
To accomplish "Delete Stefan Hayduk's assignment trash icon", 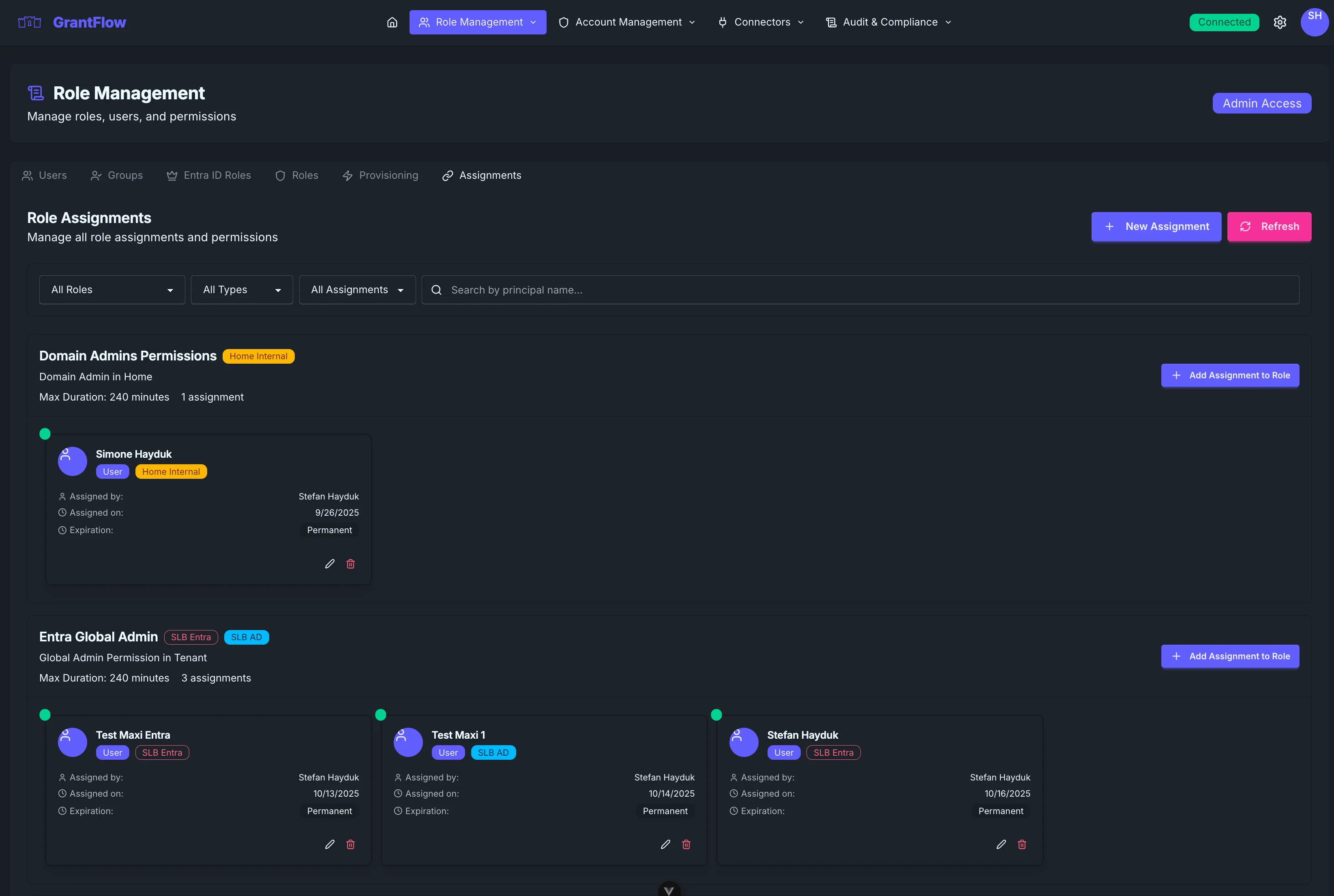I will click(x=1022, y=845).
